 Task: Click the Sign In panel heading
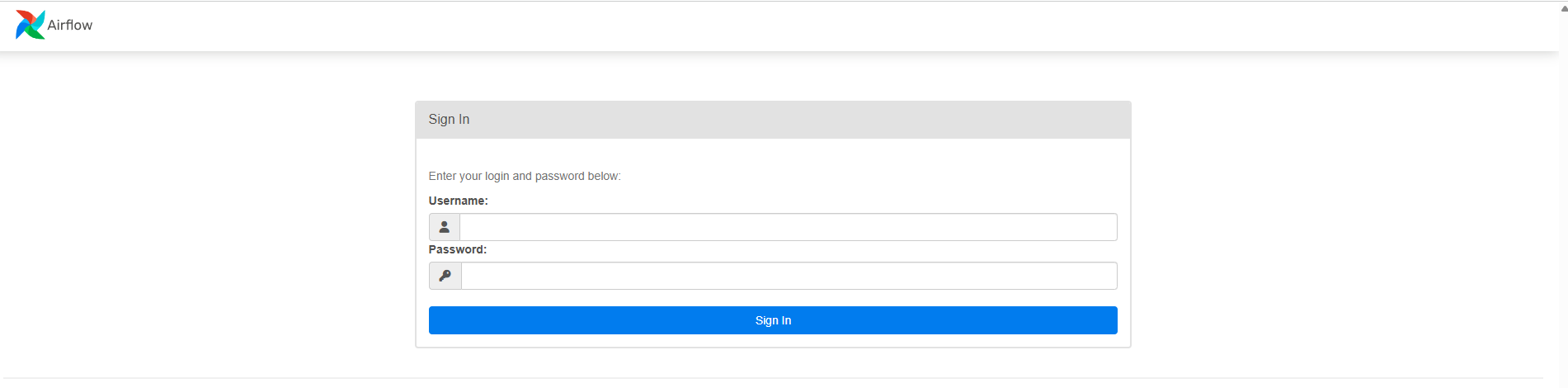[449, 119]
